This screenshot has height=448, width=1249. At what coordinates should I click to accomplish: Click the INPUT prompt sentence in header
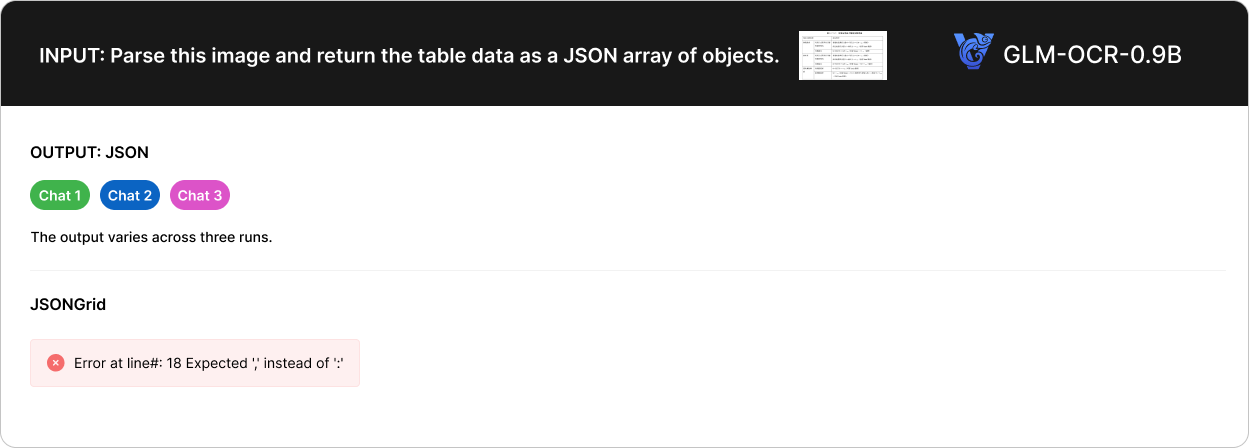click(x=409, y=56)
